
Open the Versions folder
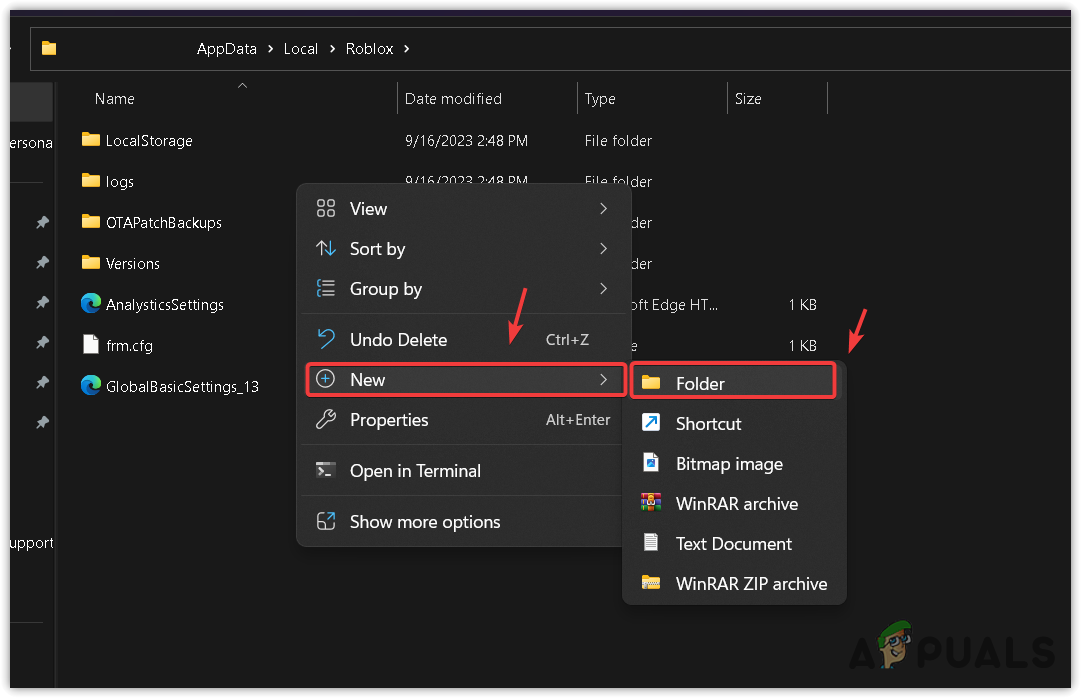click(132, 264)
